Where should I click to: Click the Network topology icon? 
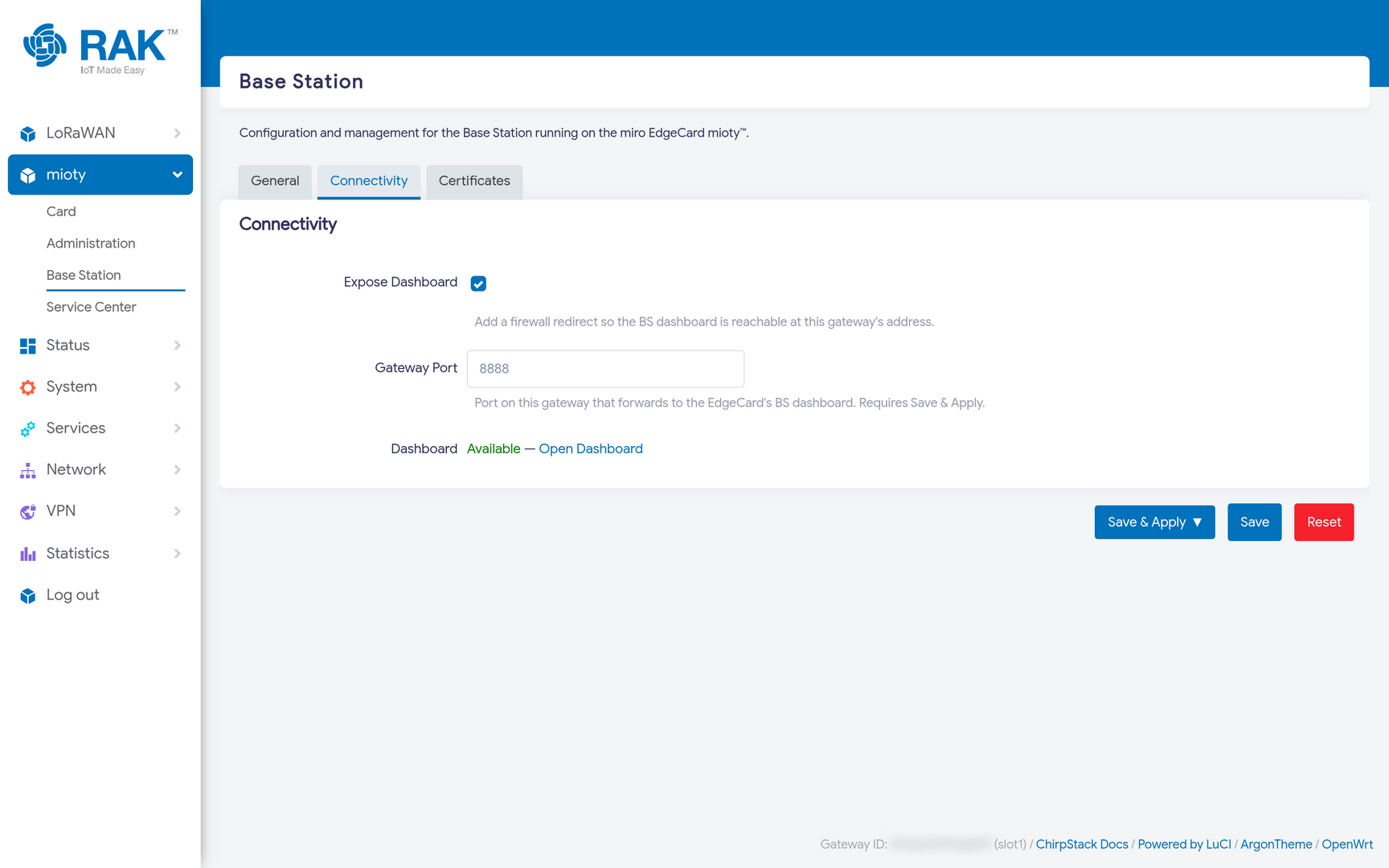click(28, 470)
